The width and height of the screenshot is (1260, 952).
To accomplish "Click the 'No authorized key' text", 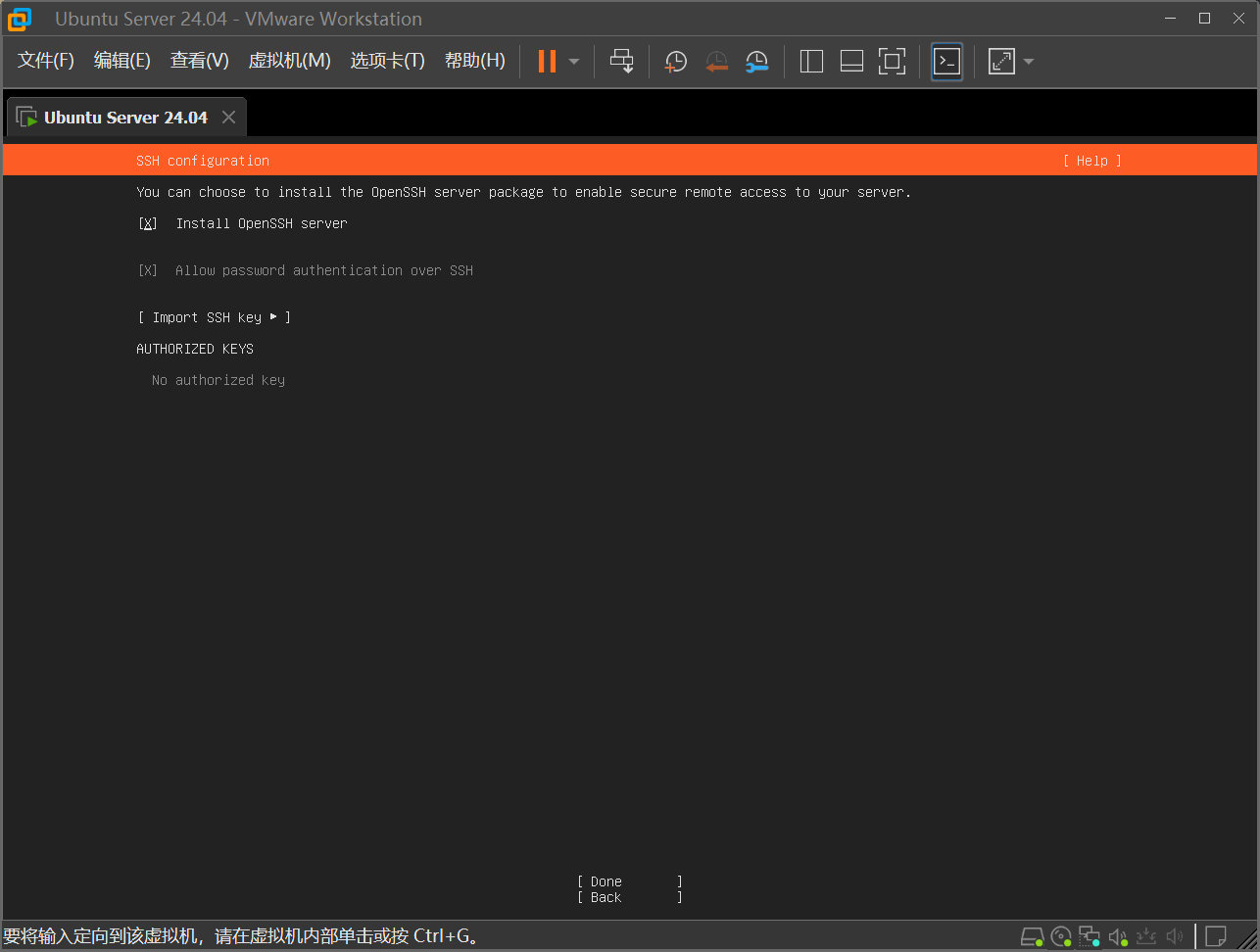I will 218,380.
